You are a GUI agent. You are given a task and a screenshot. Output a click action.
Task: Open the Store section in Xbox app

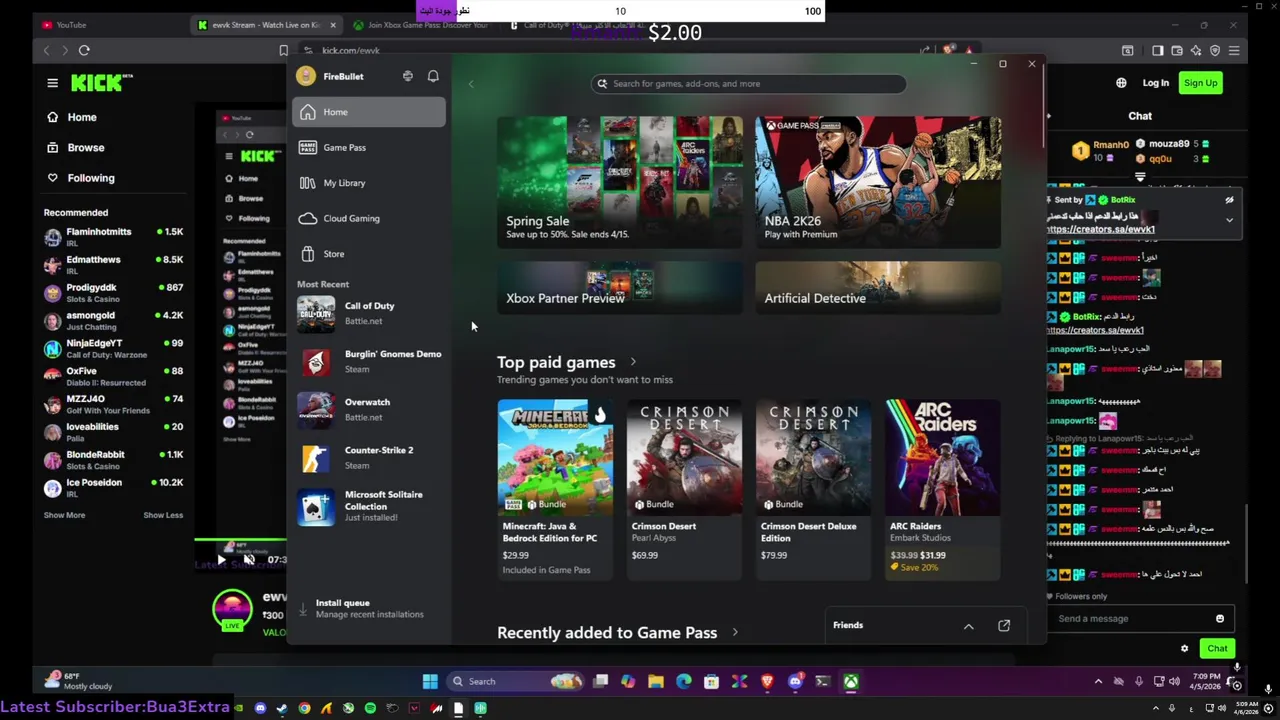(369, 254)
